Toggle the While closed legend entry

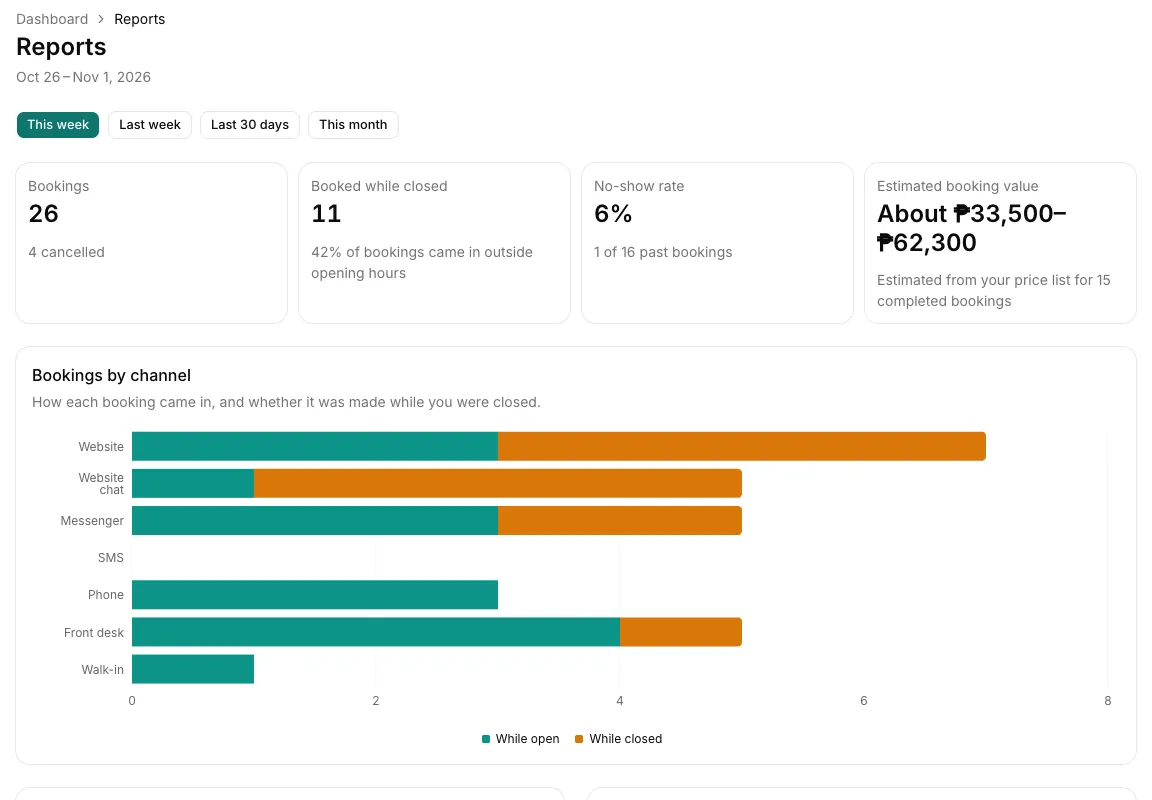point(619,739)
